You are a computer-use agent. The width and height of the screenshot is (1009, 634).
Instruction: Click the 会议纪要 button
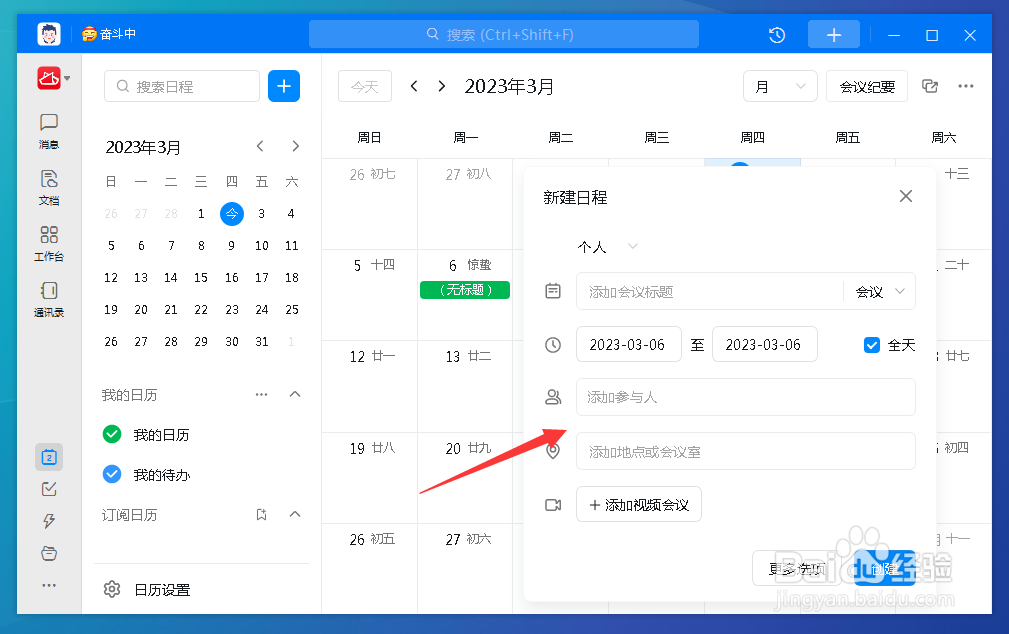click(x=867, y=86)
